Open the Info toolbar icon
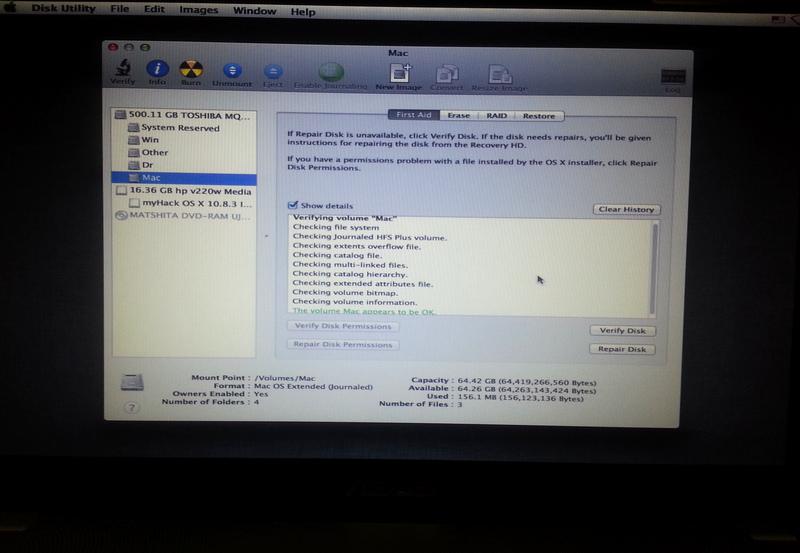Viewport: 800px width, 553px height. [157, 72]
